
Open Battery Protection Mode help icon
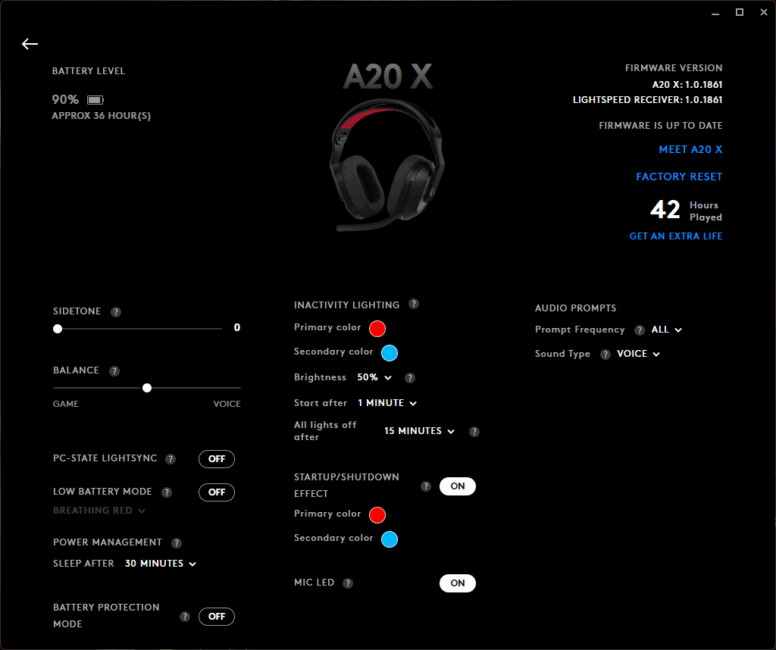185,616
